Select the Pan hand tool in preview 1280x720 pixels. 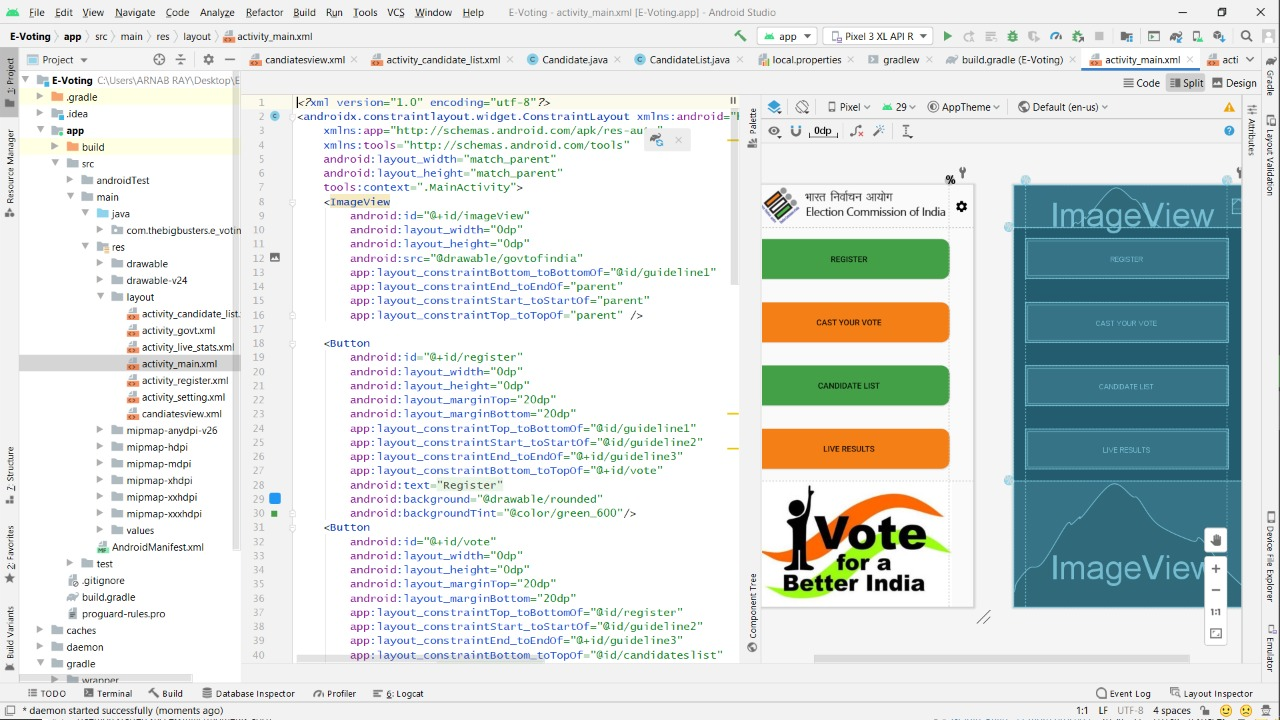tap(1216, 540)
